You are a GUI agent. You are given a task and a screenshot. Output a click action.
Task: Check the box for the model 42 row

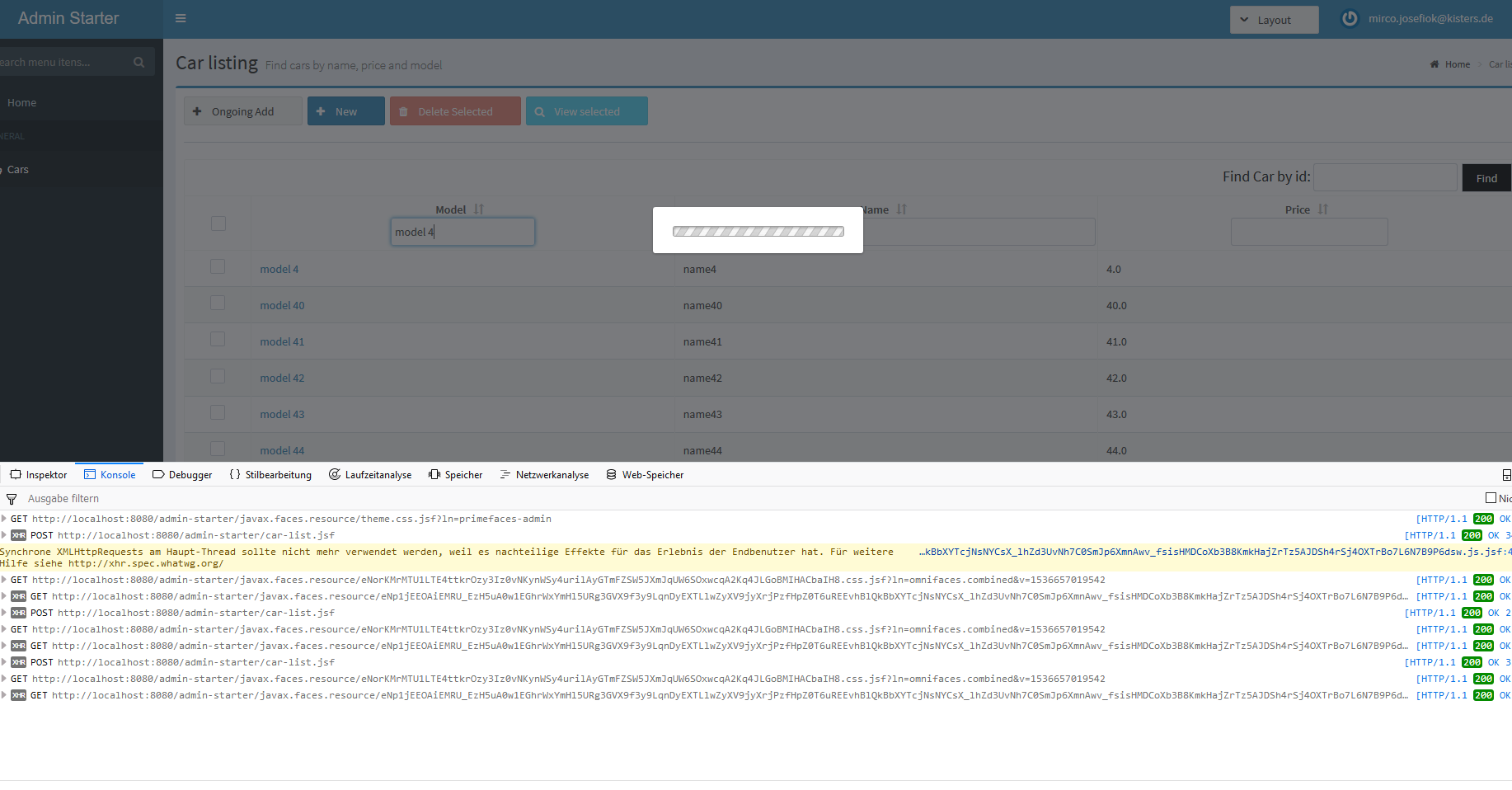(218, 376)
